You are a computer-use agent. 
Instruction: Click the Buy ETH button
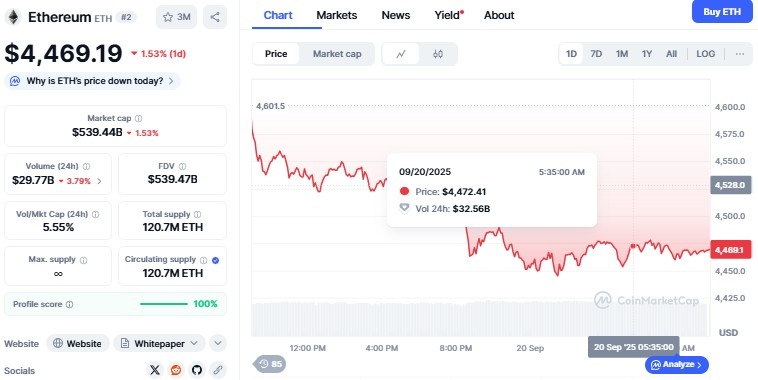(722, 12)
